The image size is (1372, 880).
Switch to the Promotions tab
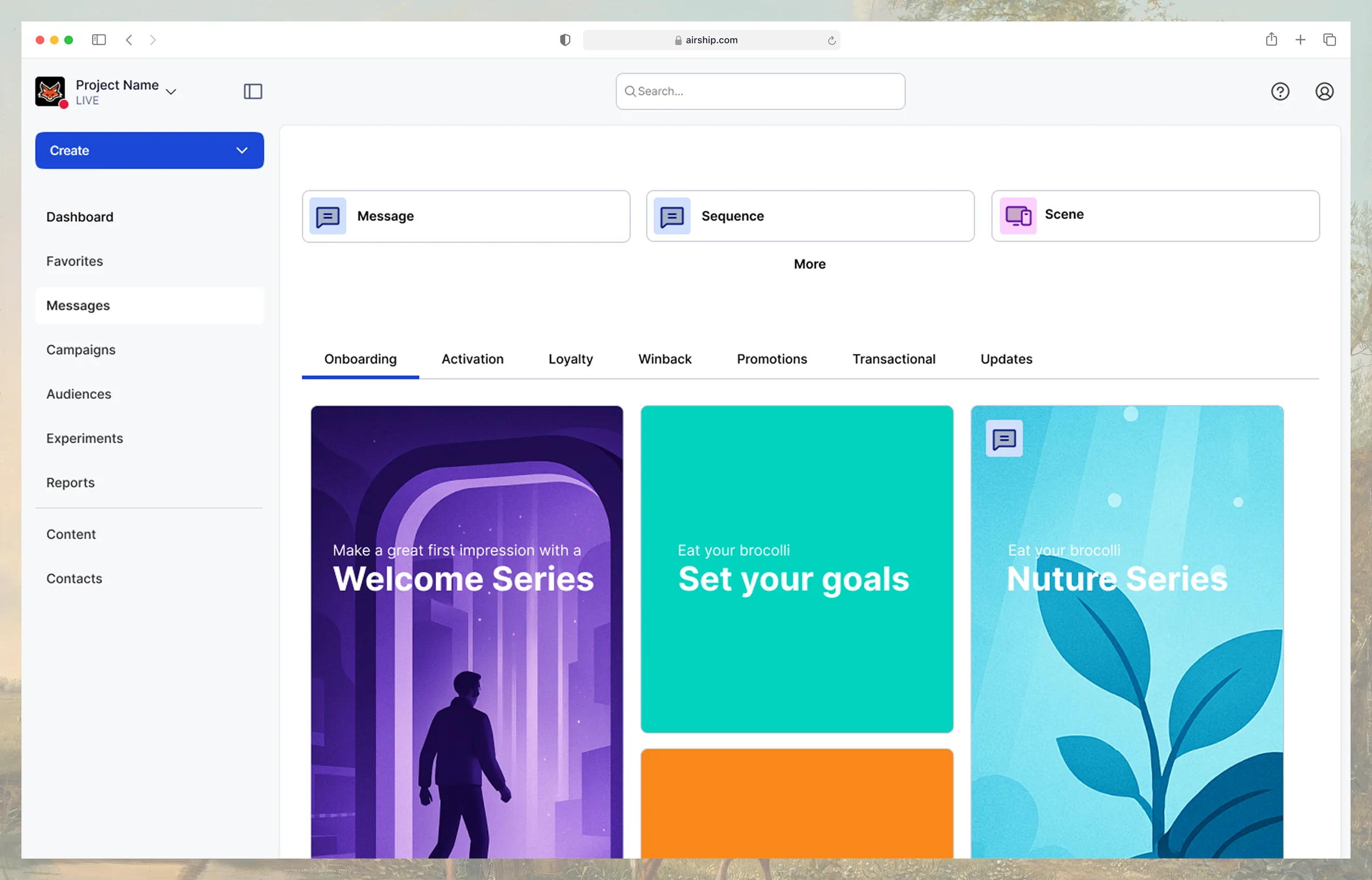[x=772, y=359]
